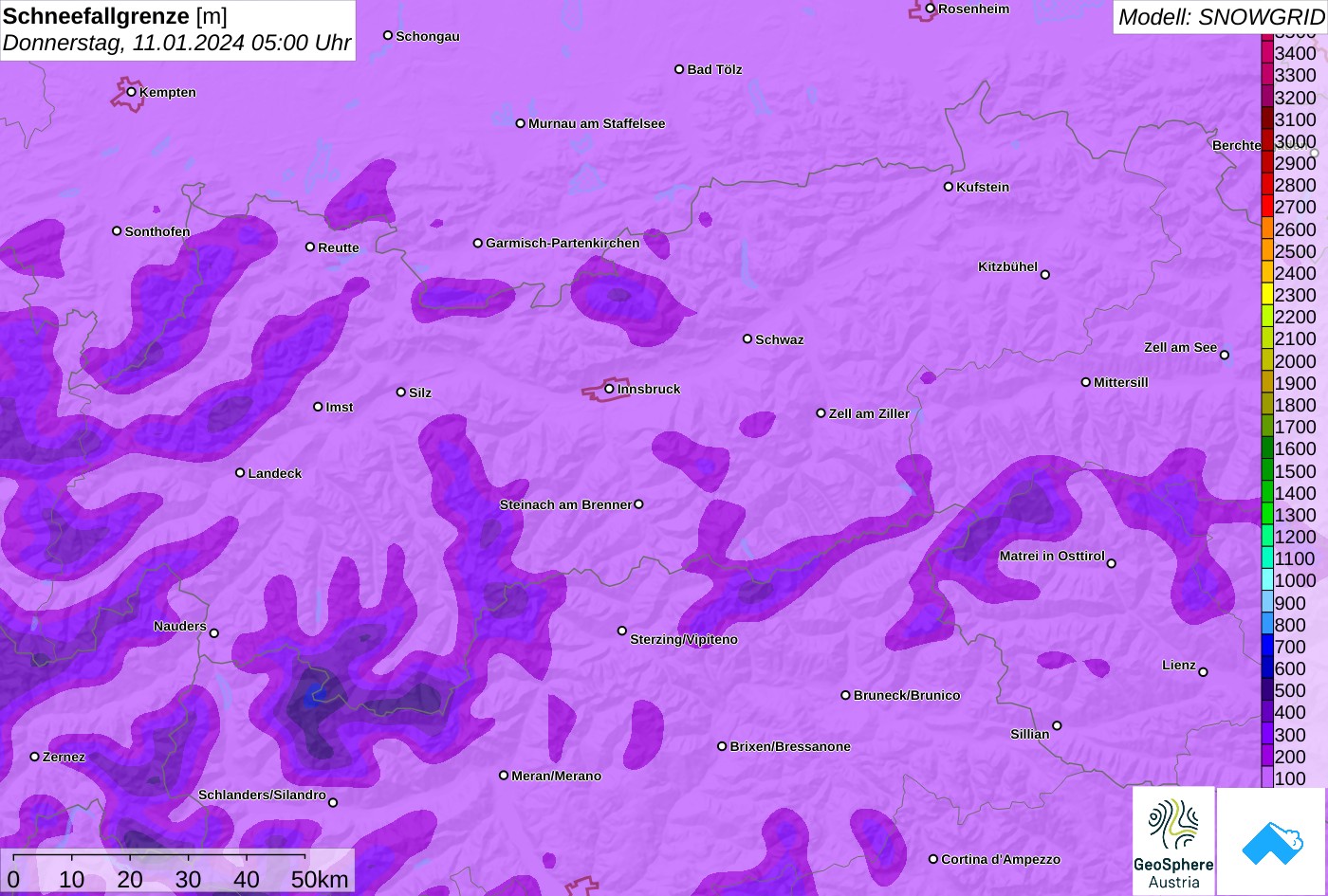Click the Silz marker dot
The width and height of the screenshot is (1328, 896).
(401, 393)
